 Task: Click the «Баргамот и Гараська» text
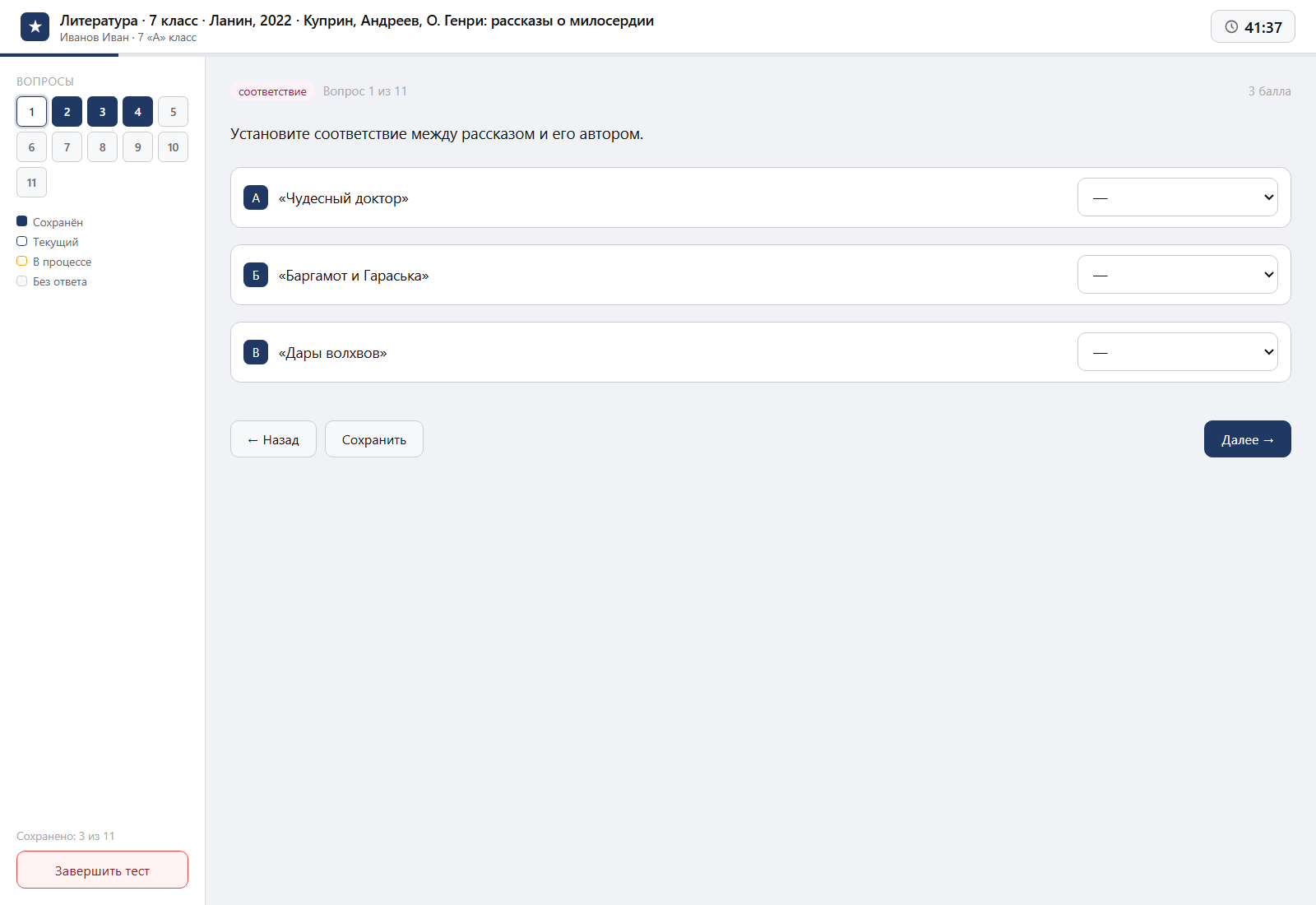pos(354,276)
